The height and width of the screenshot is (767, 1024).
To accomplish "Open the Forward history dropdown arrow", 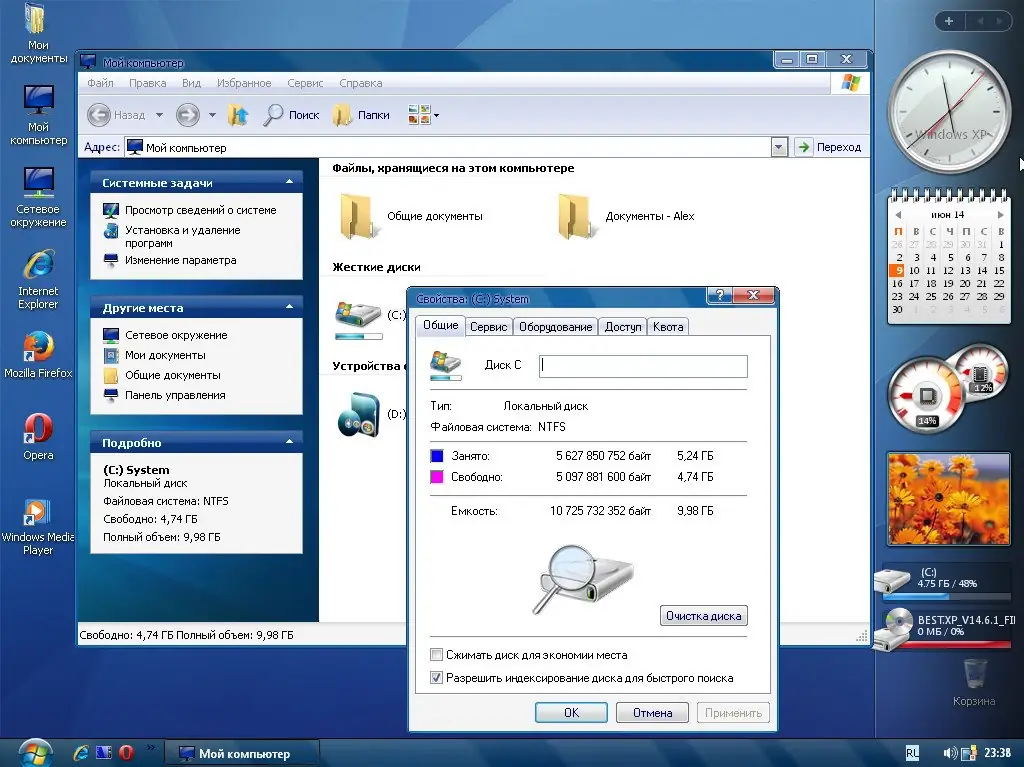I will coord(212,115).
